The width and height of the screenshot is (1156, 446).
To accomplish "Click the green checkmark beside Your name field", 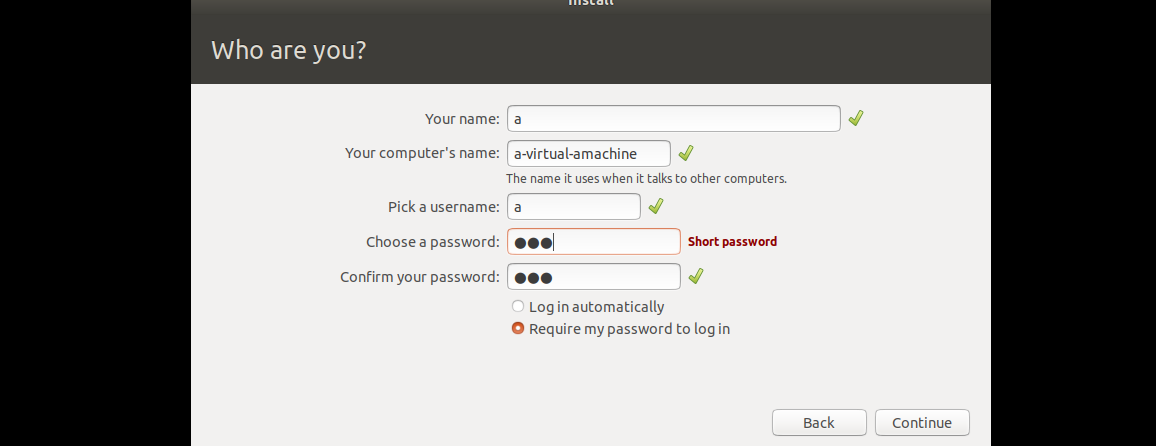I will coord(856,118).
